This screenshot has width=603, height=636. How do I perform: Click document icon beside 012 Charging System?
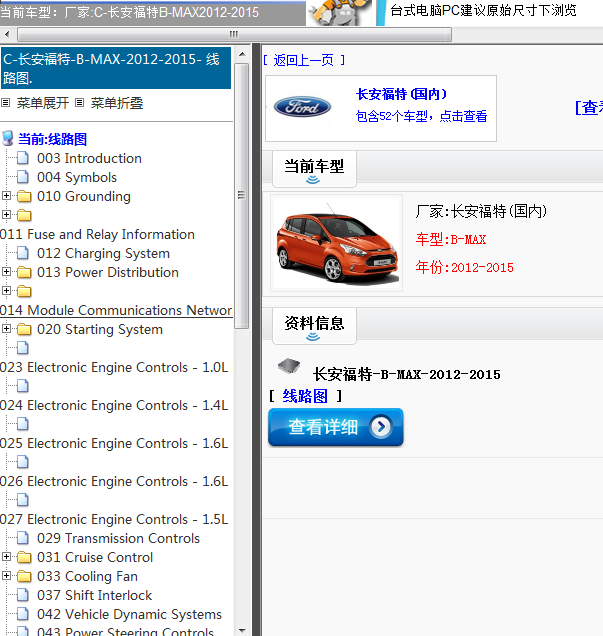23,253
